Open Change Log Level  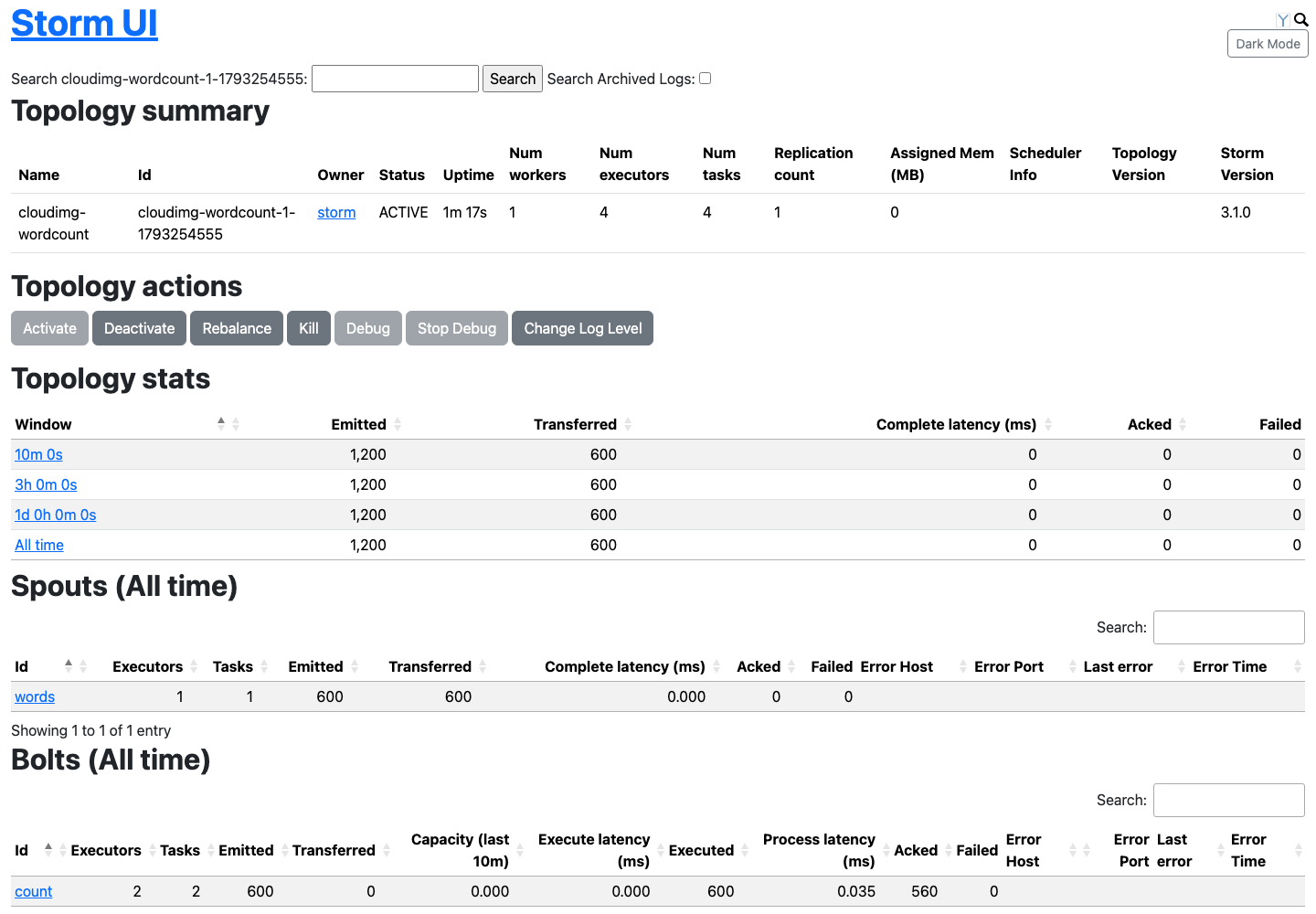583,328
